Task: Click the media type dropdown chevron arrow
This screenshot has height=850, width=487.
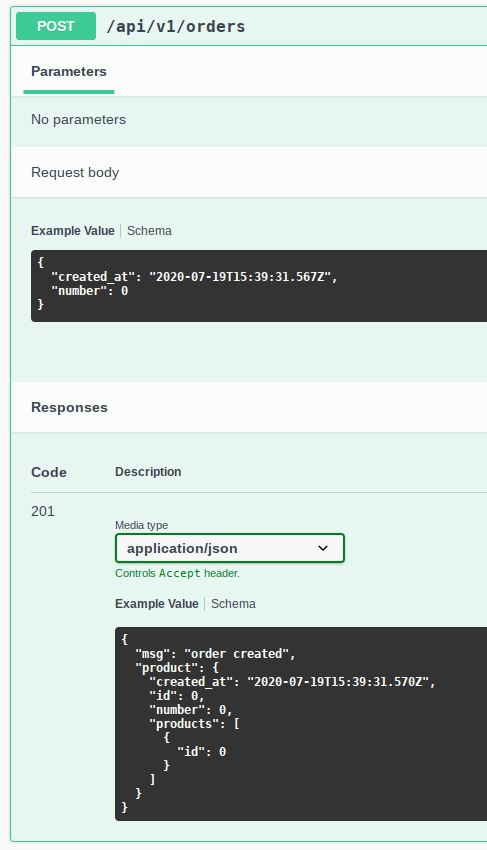Action: coord(323,548)
